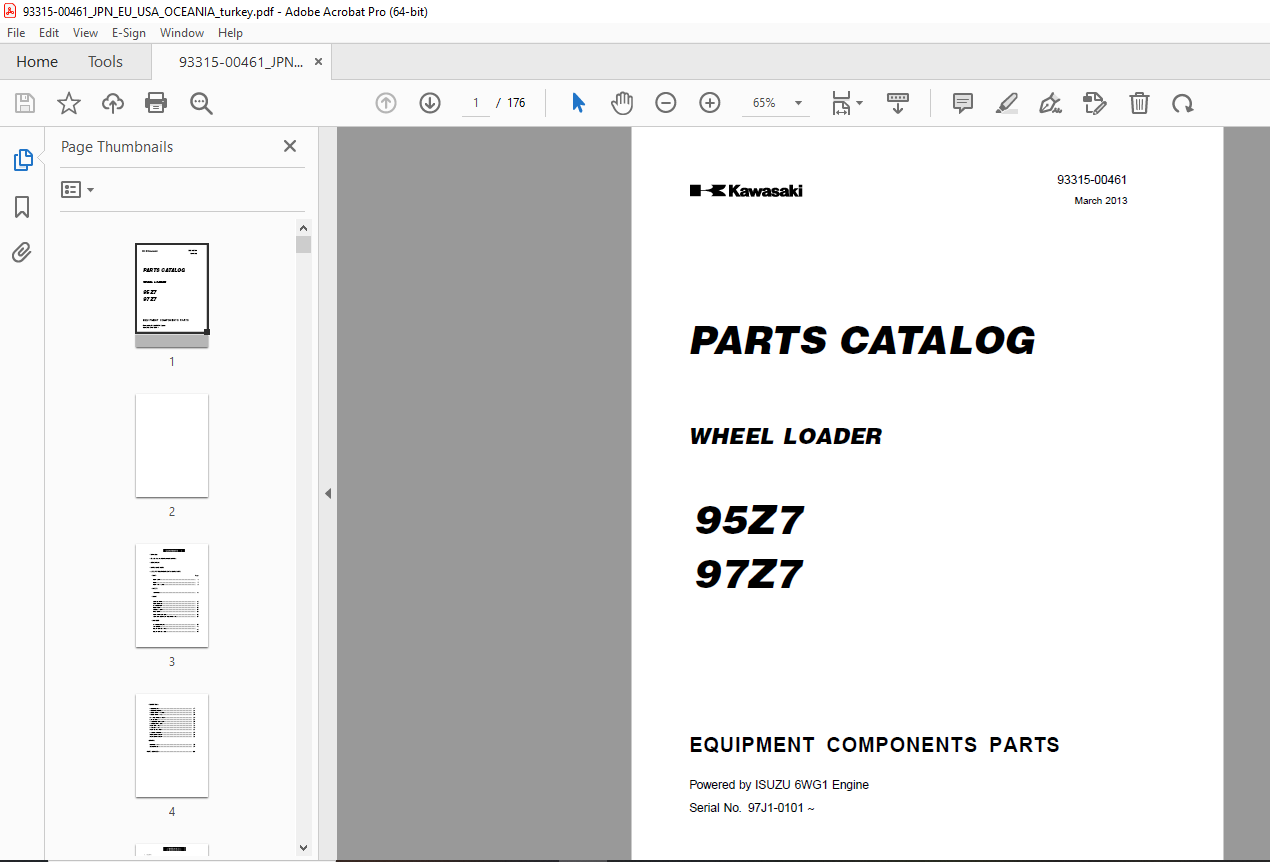The image size is (1270, 862).
Task: Open the Help menu
Action: coord(230,32)
